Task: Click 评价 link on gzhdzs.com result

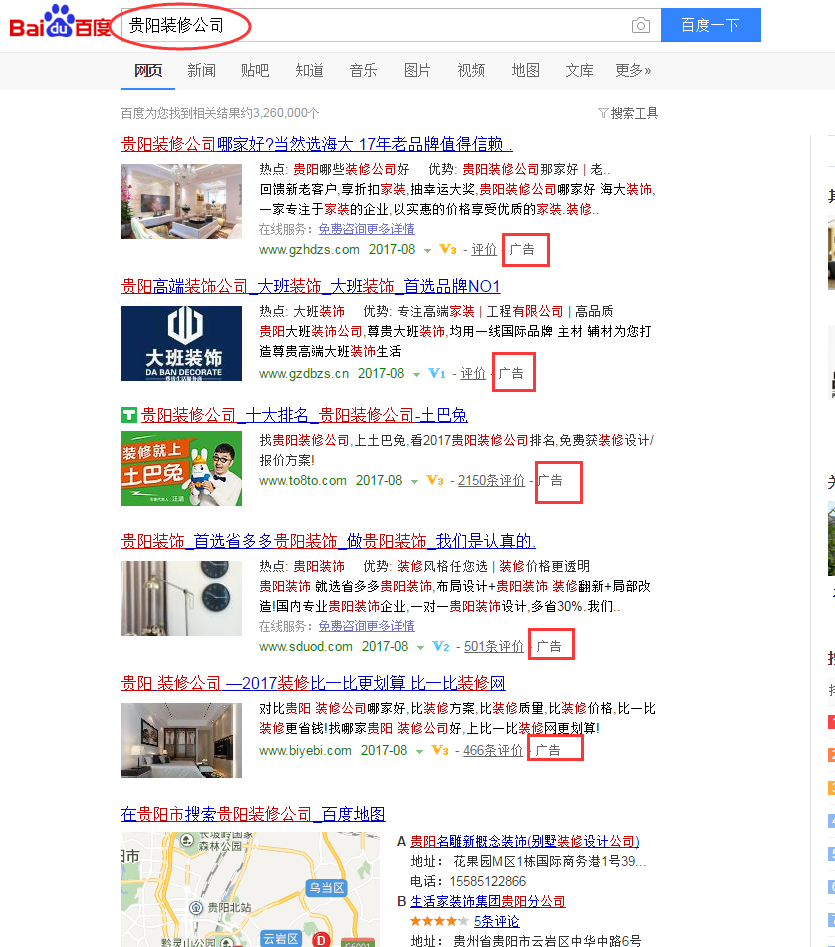Action: [484, 249]
